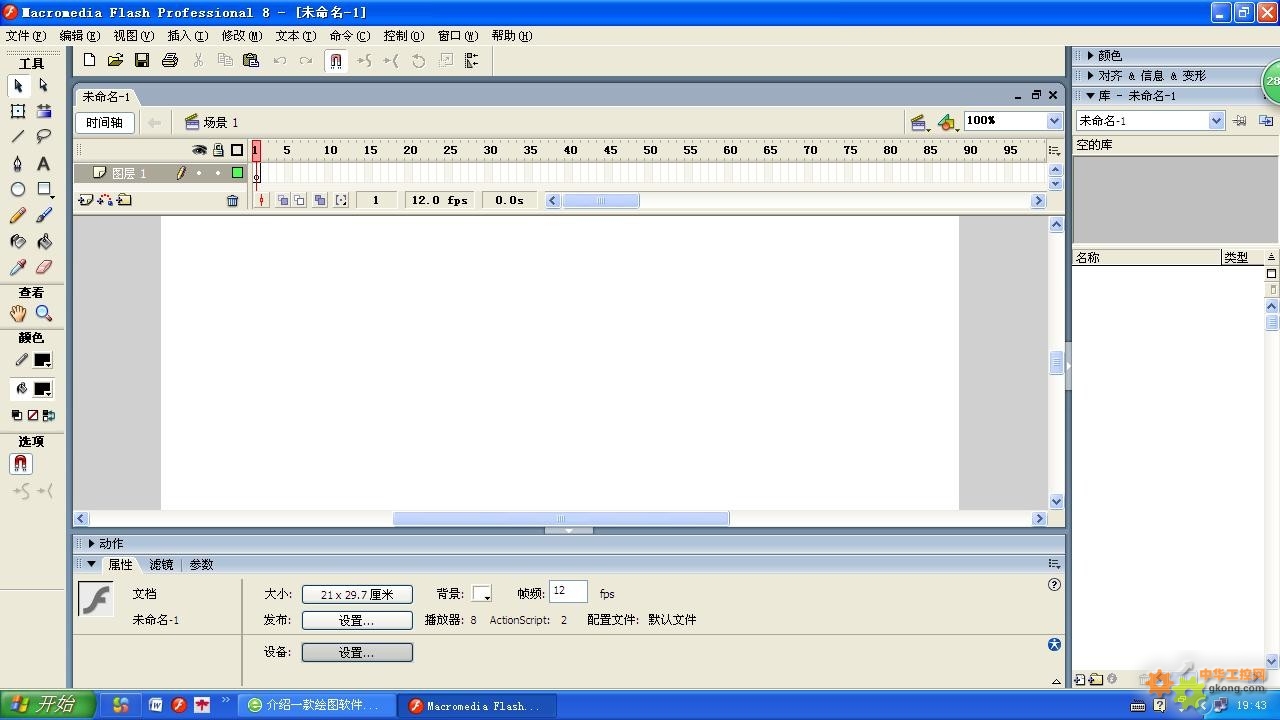Select the Lasso tool

(44, 137)
